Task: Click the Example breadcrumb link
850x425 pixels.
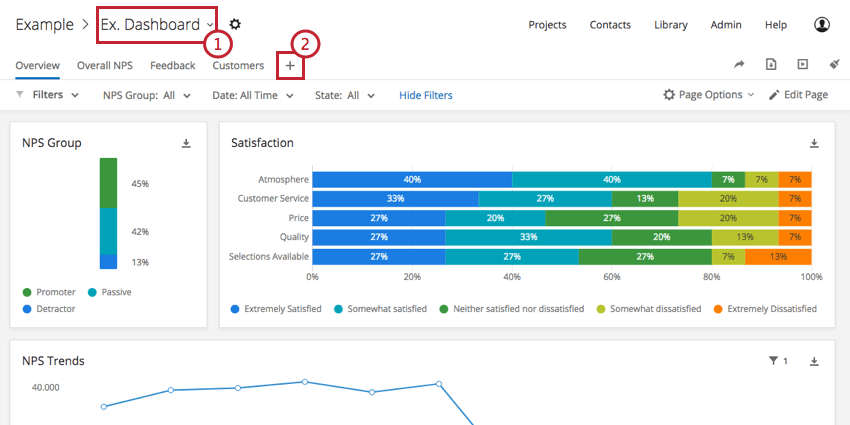Action: point(44,24)
